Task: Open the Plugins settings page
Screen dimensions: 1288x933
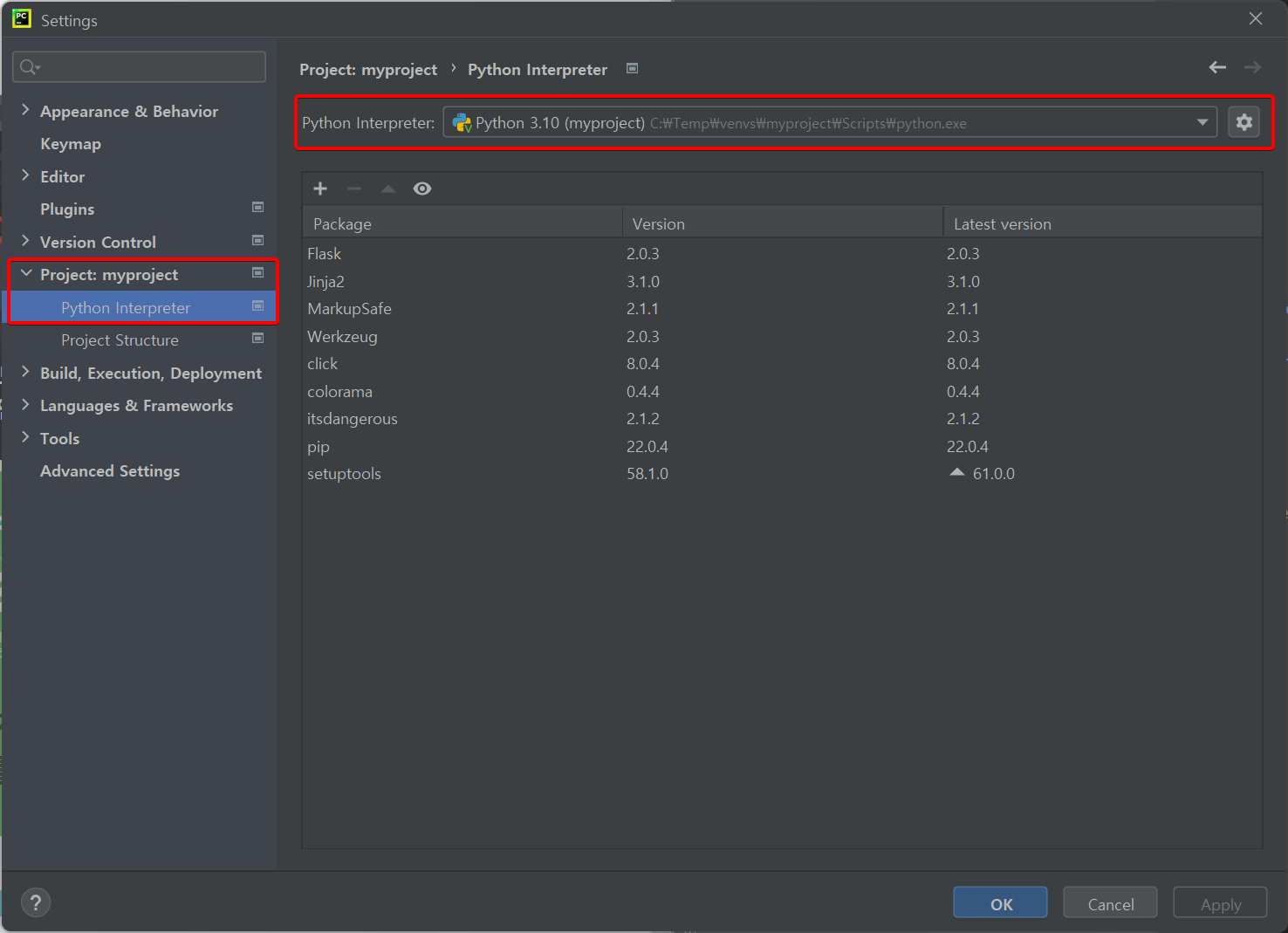Action: click(67, 209)
